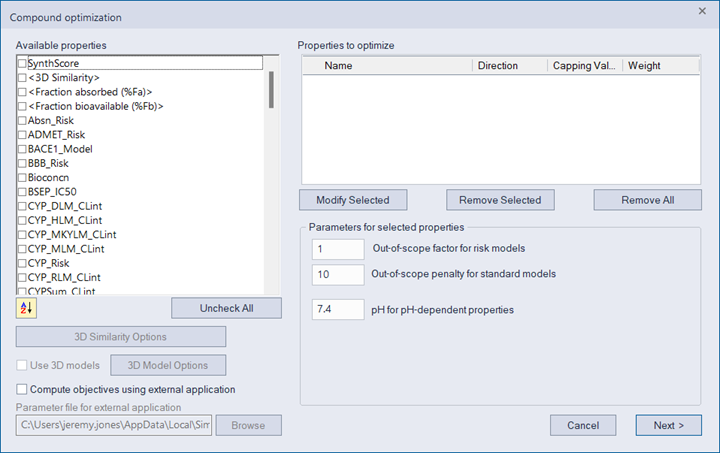Select the Absn_Risk checkbox
Screen dimensions: 720x453
(x=22, y=120)
